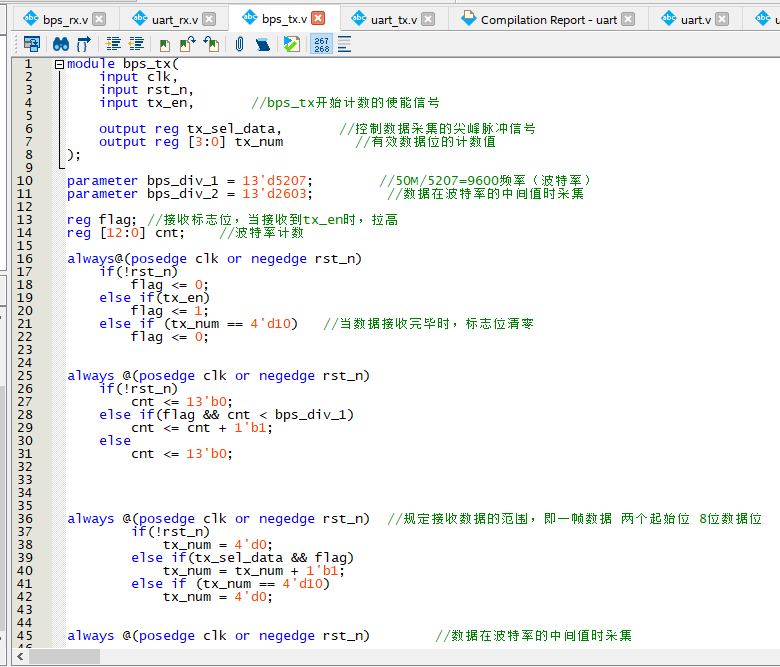
Task: Click '[3:0] tx_num' on line 7
Action: tap(235, 142)
